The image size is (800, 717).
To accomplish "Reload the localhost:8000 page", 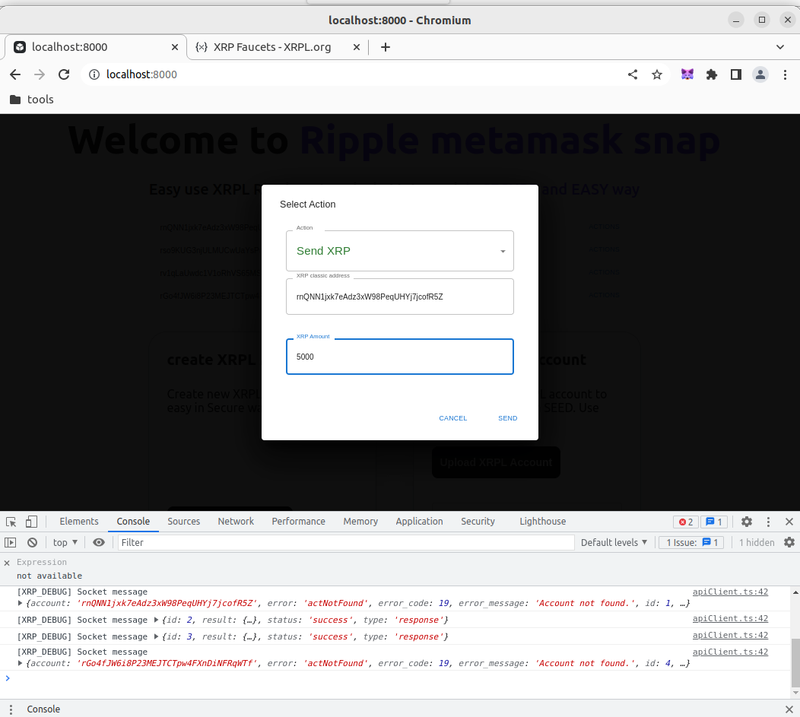I will point(64,75).
